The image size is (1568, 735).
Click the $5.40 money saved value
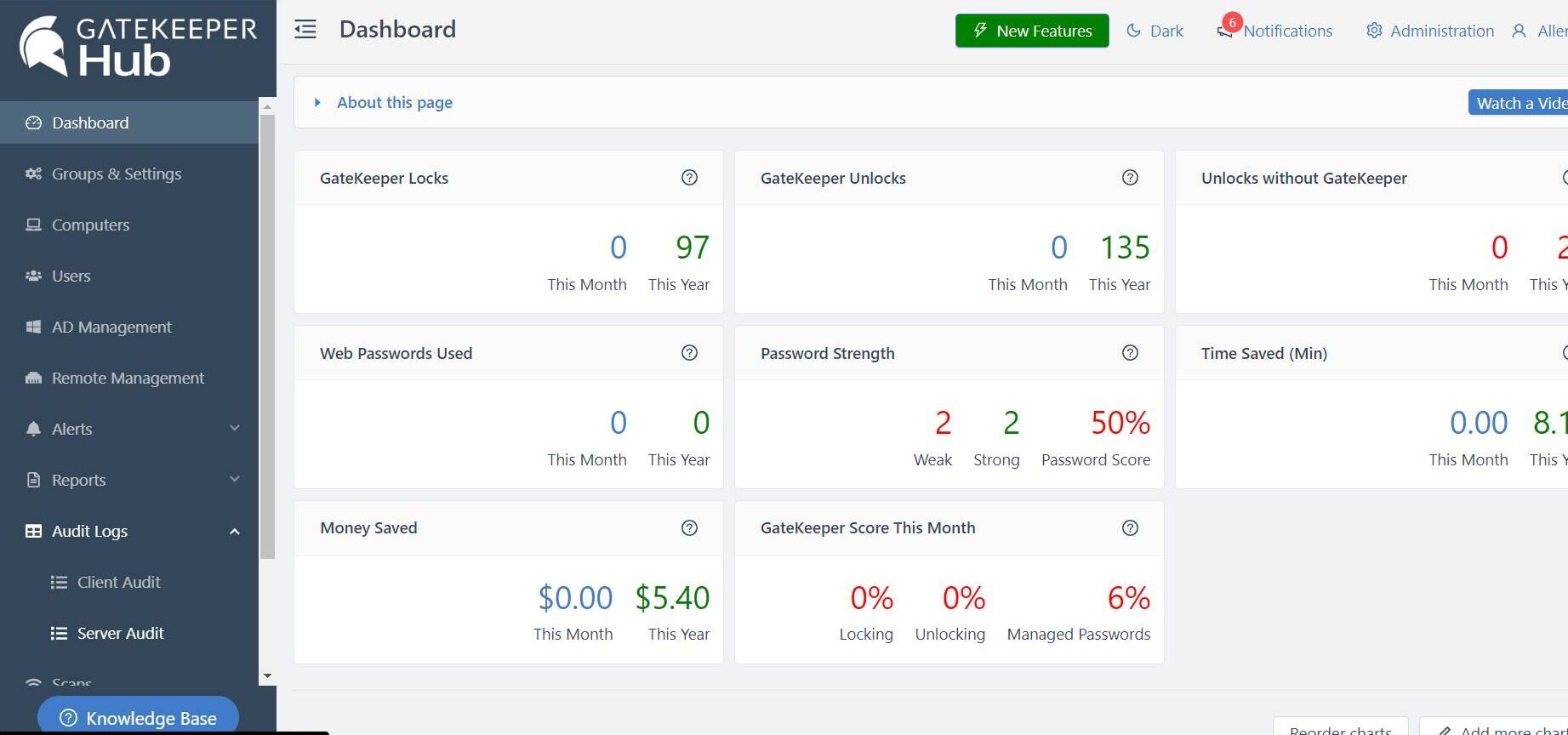pos(672,598)
